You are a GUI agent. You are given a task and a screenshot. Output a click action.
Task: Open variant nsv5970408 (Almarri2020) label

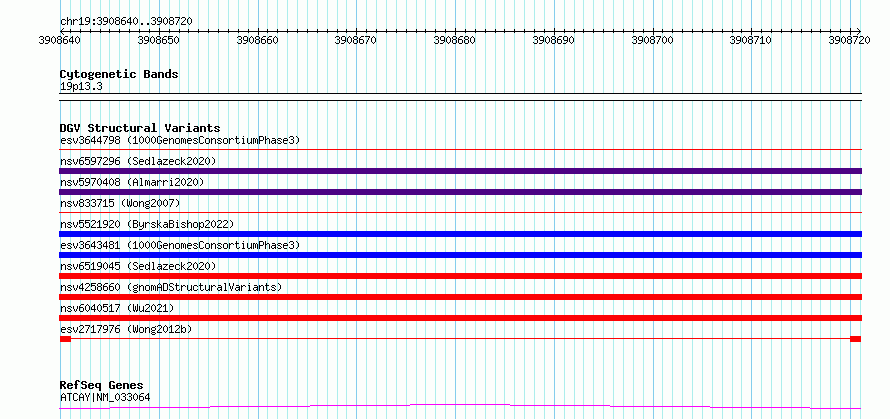[x=132, y=182]
